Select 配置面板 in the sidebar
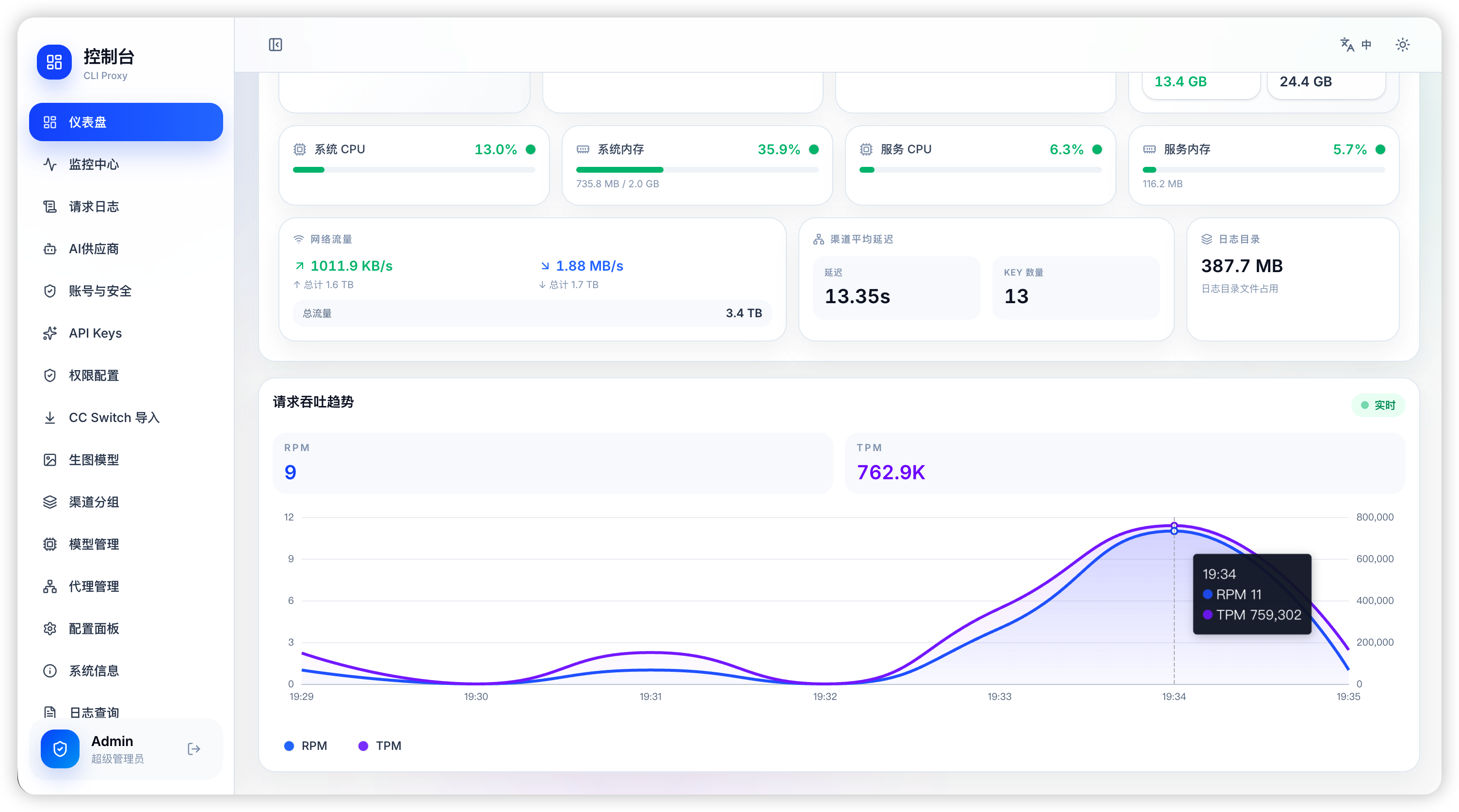 click(x=126, y=629)
